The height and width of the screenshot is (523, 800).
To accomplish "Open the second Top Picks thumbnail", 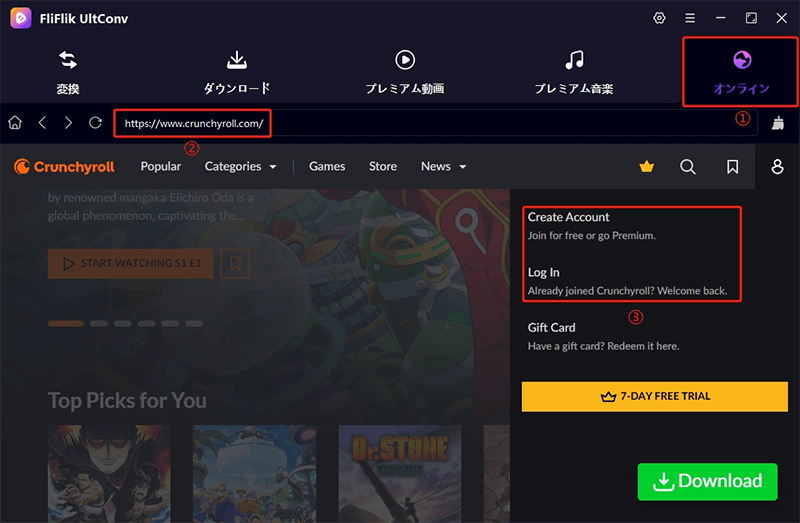I will [255, 474].
